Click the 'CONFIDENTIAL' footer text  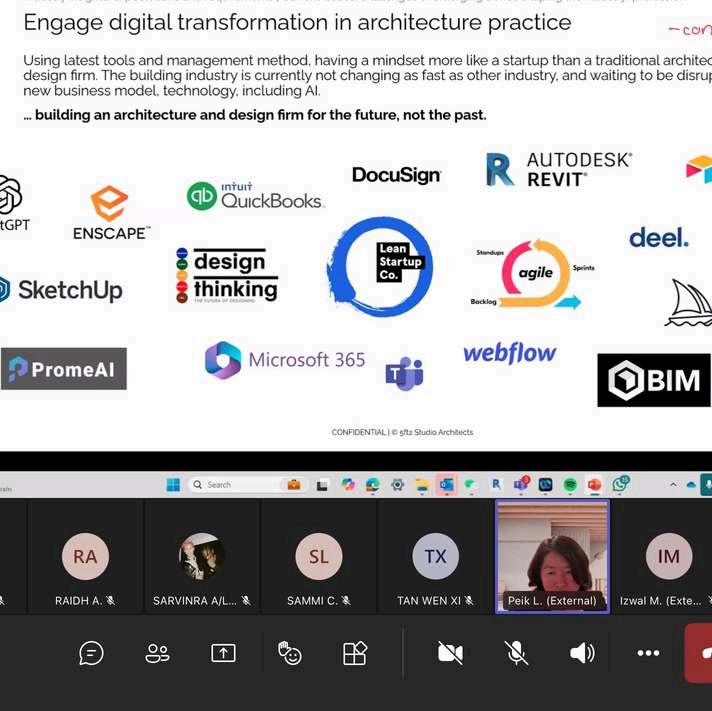[x=358, y=432]
